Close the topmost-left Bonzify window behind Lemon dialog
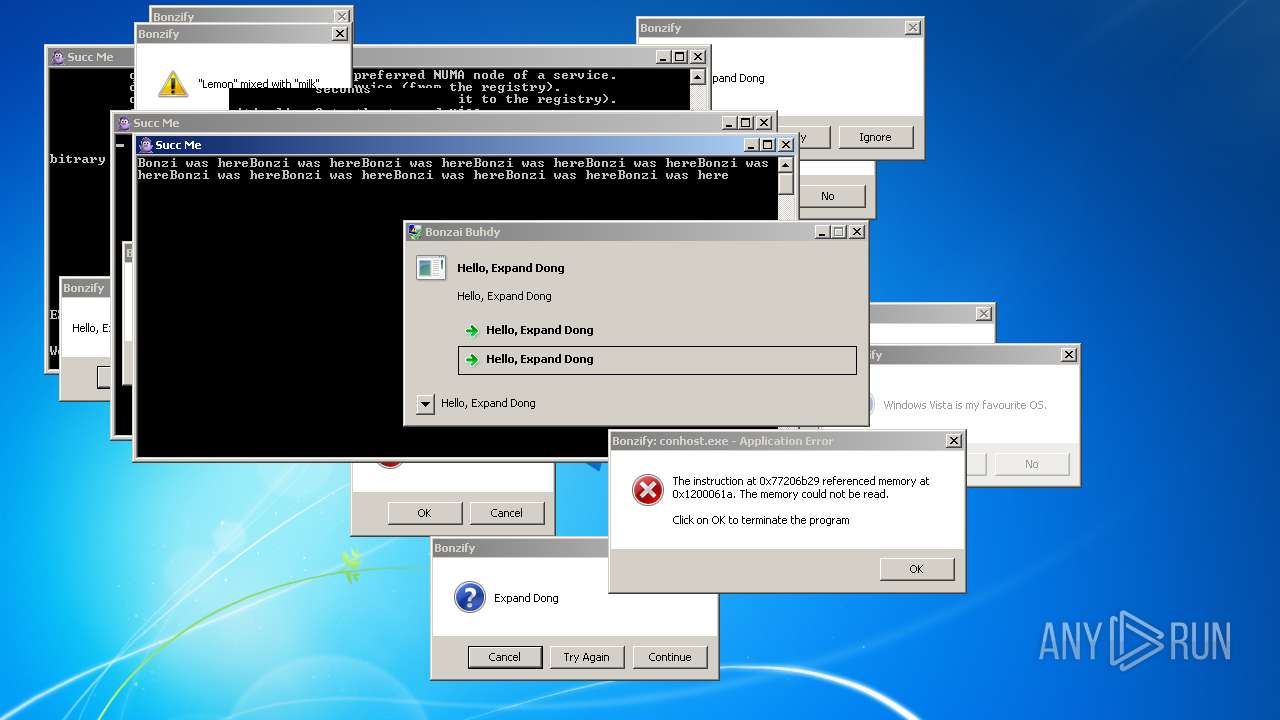1280x720 pixels. [x=341, y=16]
